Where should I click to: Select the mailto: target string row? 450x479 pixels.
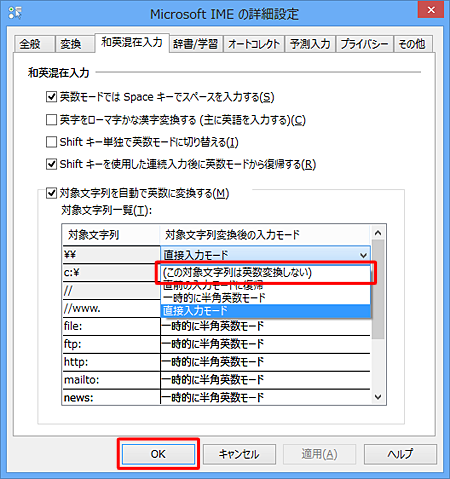pyautogui.click(x=111, y=380)
